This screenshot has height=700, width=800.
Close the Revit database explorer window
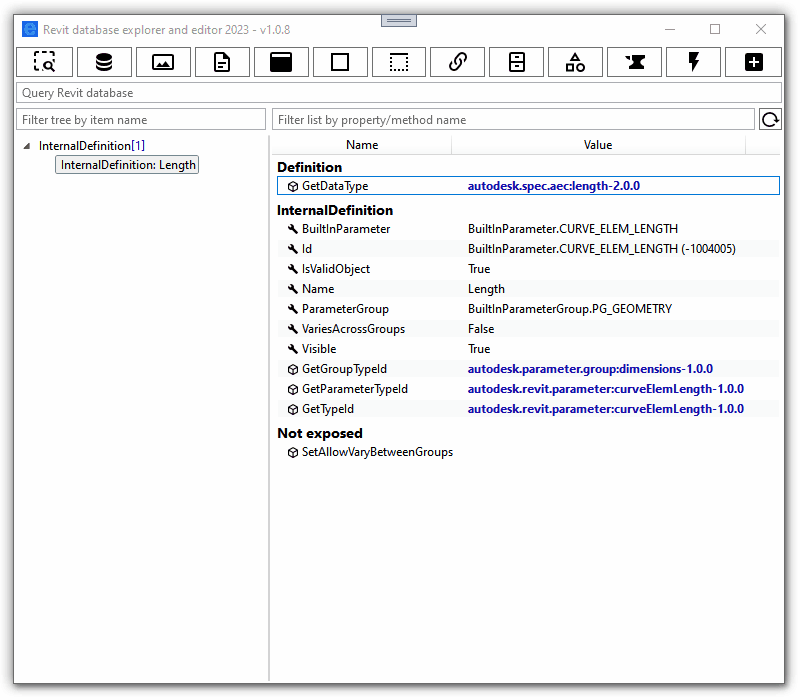point(761,30)
